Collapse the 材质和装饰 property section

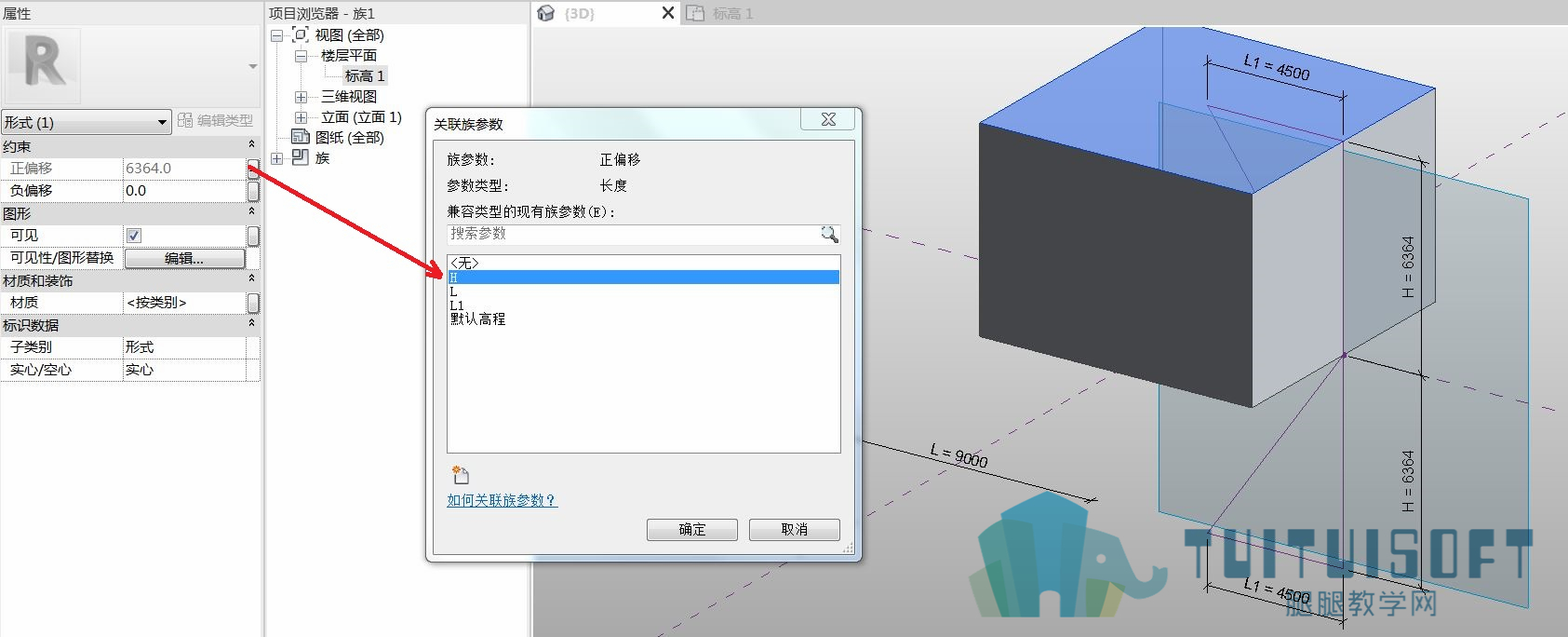click(251, 279)
